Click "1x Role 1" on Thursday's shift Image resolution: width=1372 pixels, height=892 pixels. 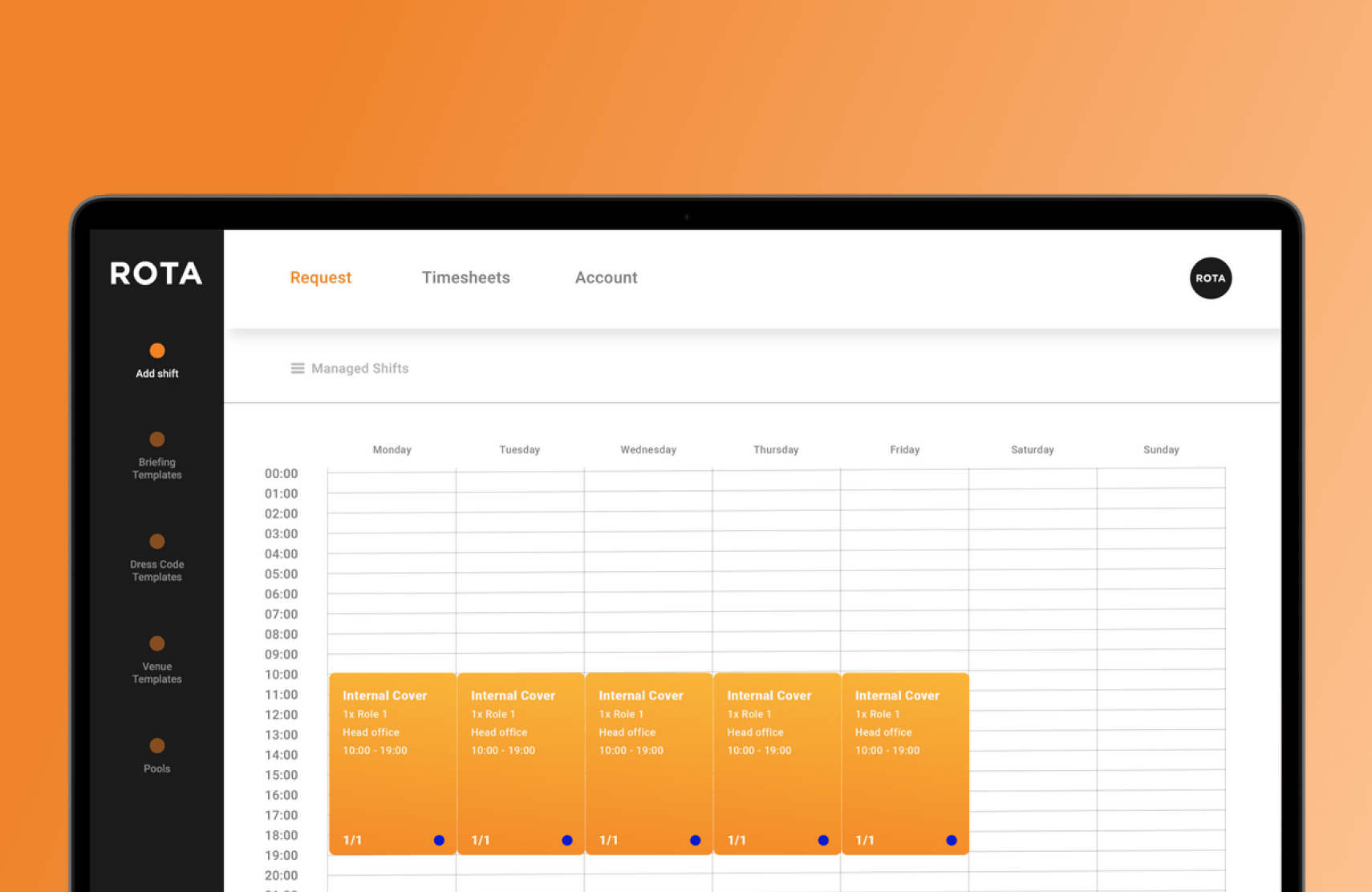tap(749, 714)
